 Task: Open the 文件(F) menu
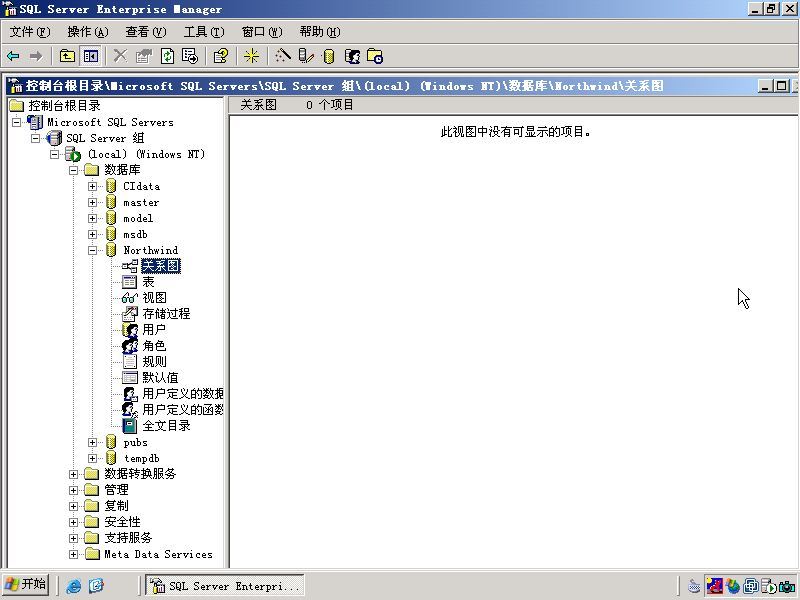[x=30, y=32]
